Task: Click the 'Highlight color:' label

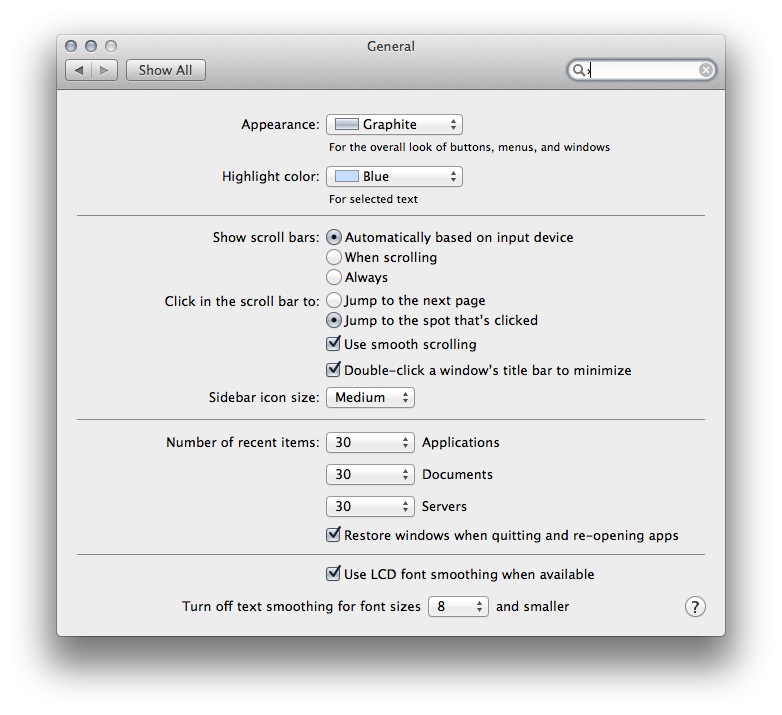Action: [x=270, y=177]
